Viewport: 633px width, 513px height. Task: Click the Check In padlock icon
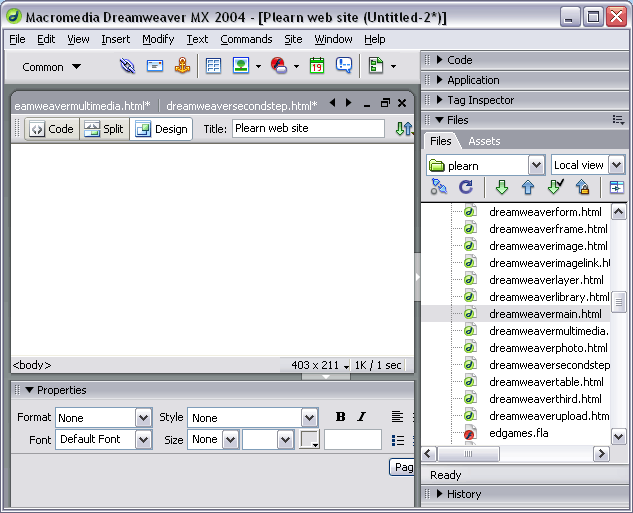pyautogui.click(x=582, y=187)
